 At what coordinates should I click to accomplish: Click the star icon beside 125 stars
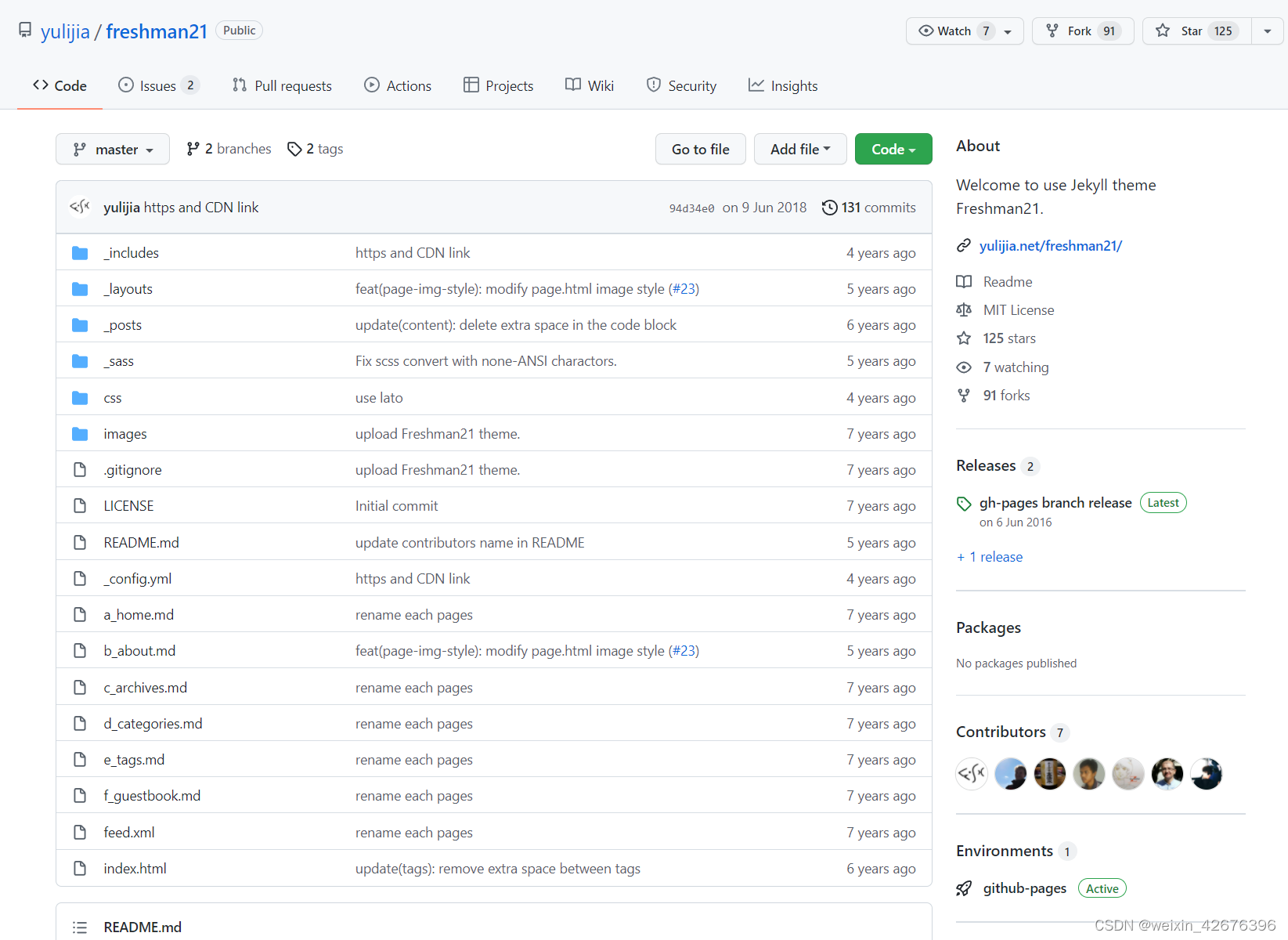(x=964, y=338)
